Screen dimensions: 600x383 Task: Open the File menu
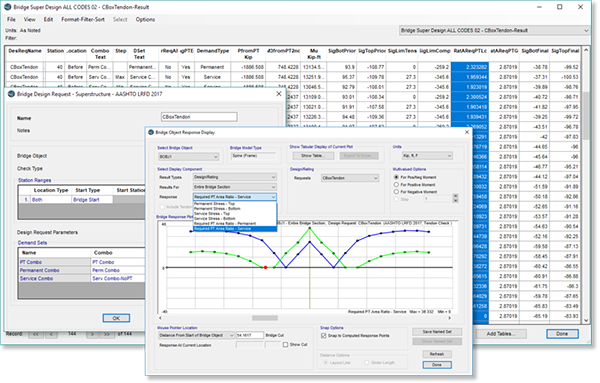pos(11,19)
